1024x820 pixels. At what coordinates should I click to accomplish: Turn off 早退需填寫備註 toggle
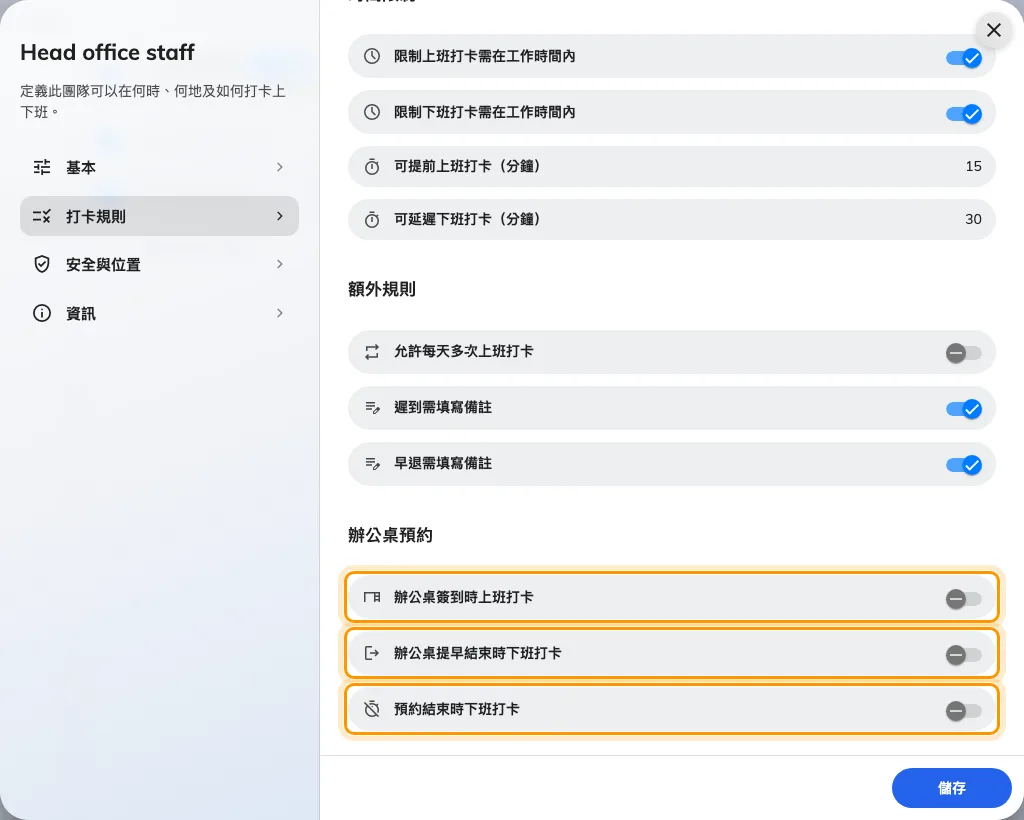tap(964, 465)
